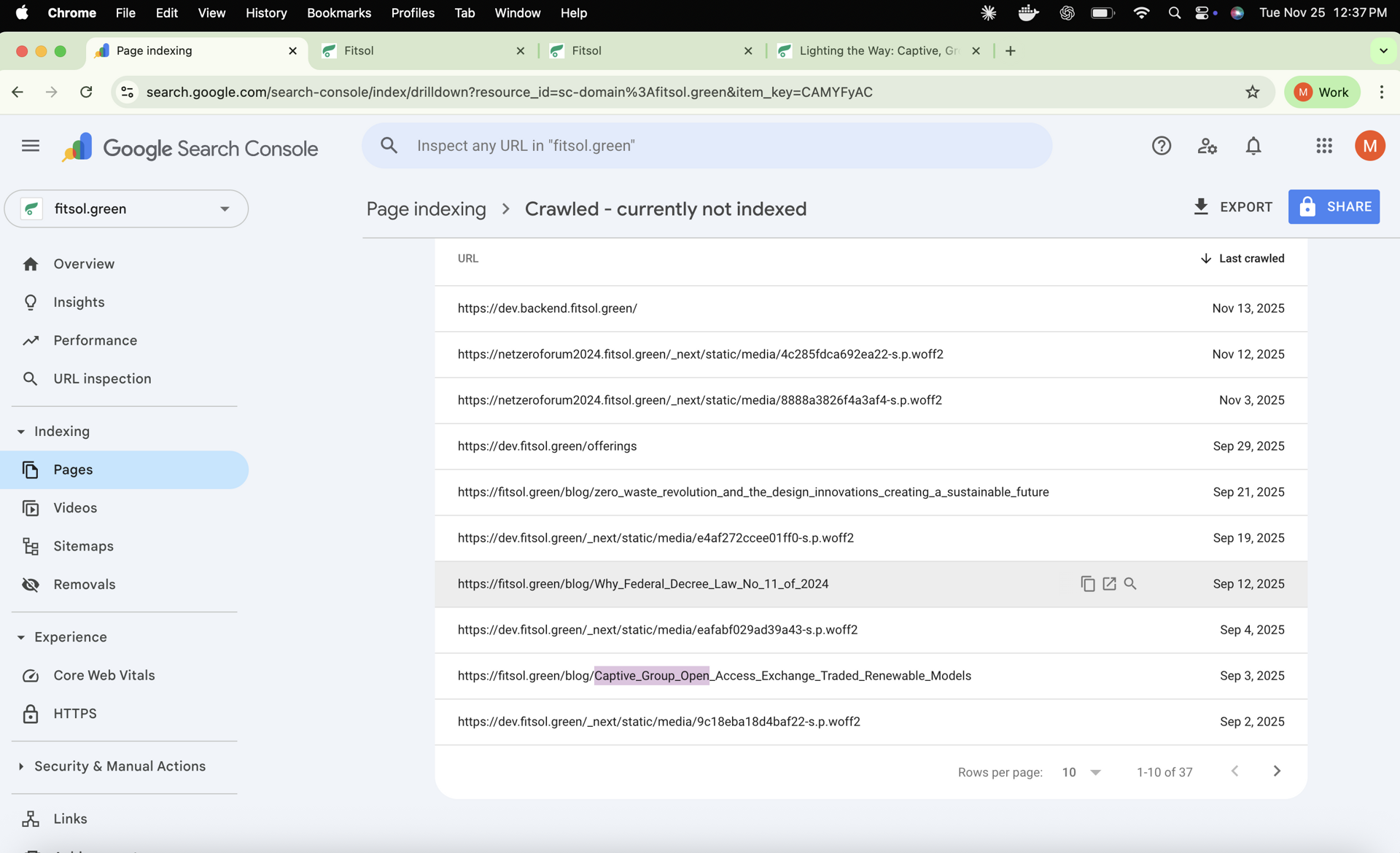Open the notifications bell
The image size is (1400, 853).
click(x=1253, y=146)
